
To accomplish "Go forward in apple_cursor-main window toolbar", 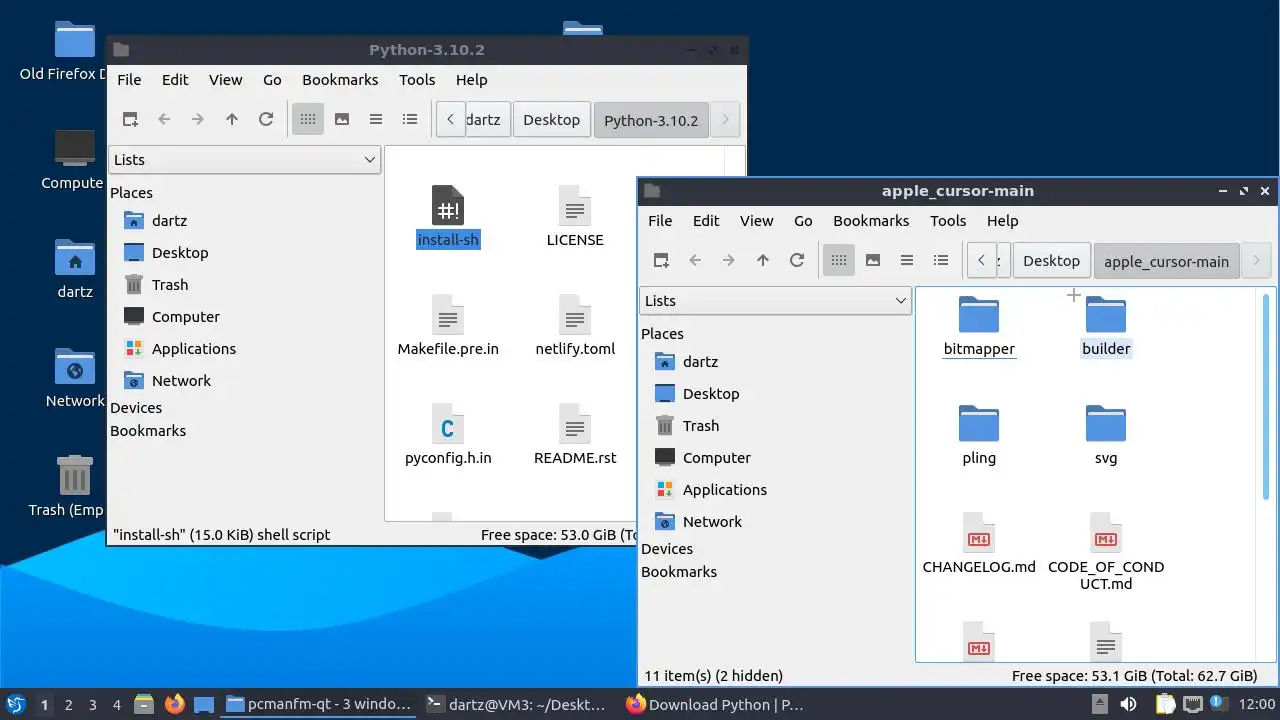I will [x=729, y=260].
